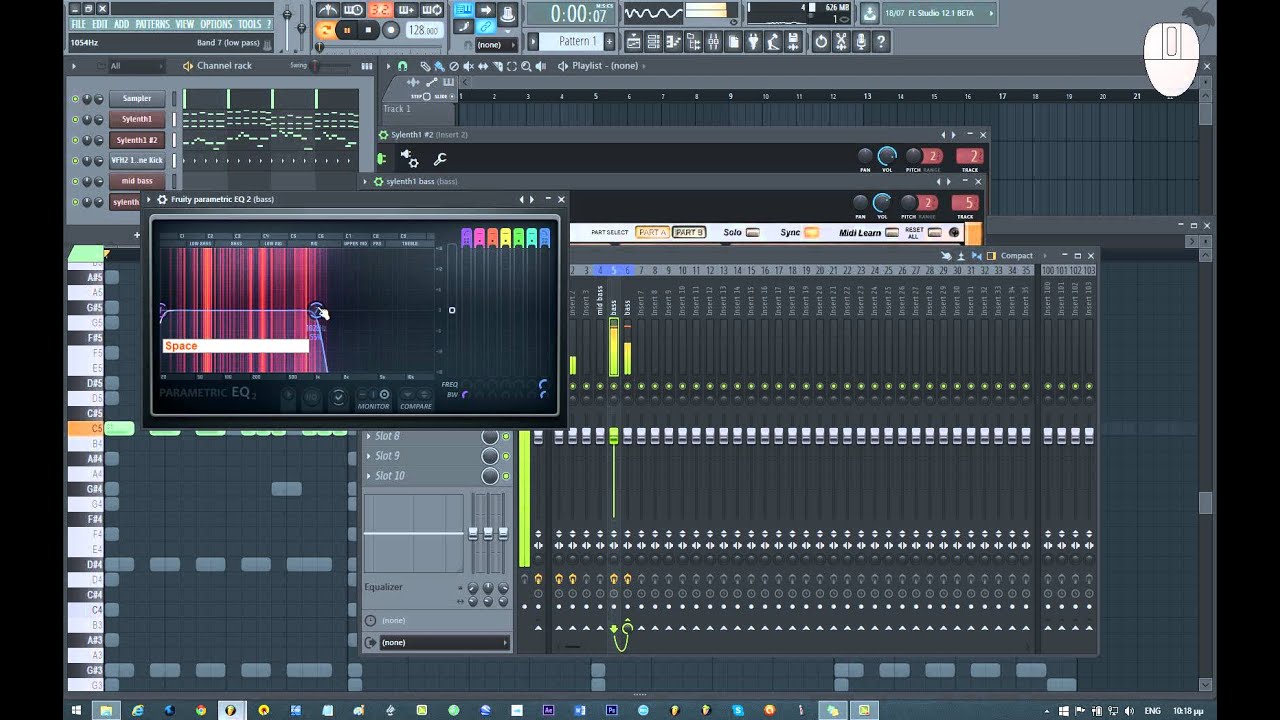
Task: Toggle pattern/song mode button
Action: pyautogui.click(x=326, y=30)
